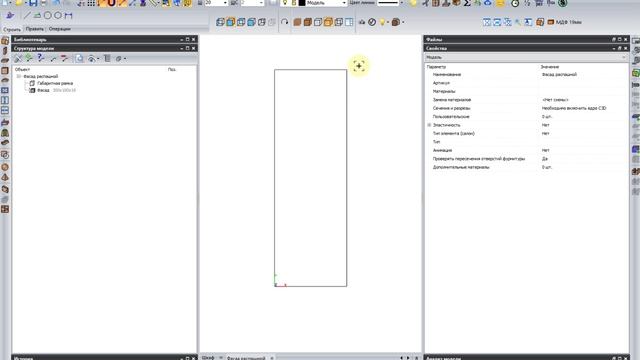The width and height of the screenshot is (640, 360).
Task: Open the Модель layer dropdown
Action: pos(344,3)
